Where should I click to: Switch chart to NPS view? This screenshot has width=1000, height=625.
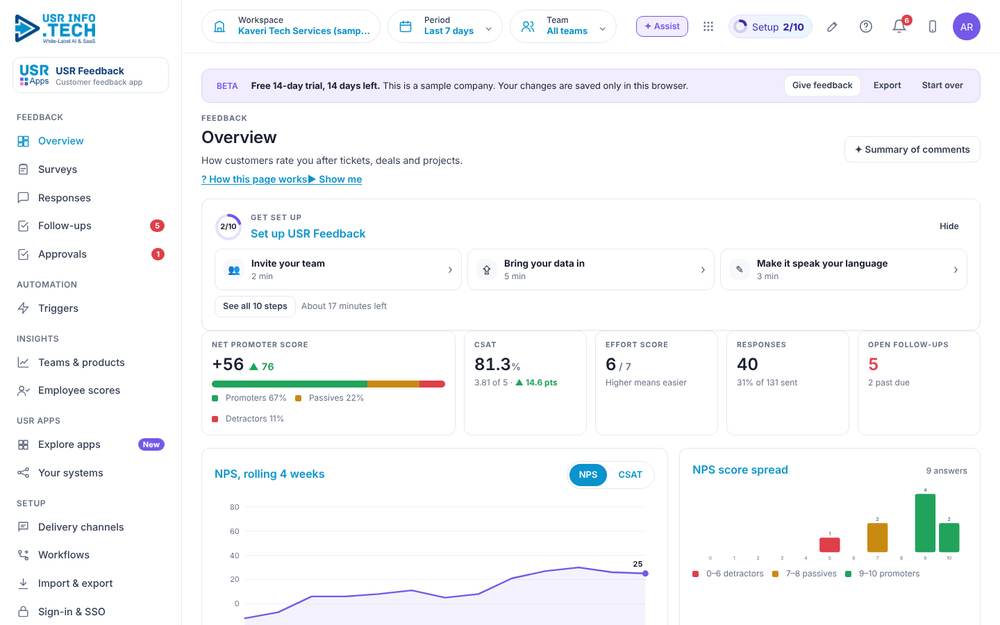[x=587, y=474]
